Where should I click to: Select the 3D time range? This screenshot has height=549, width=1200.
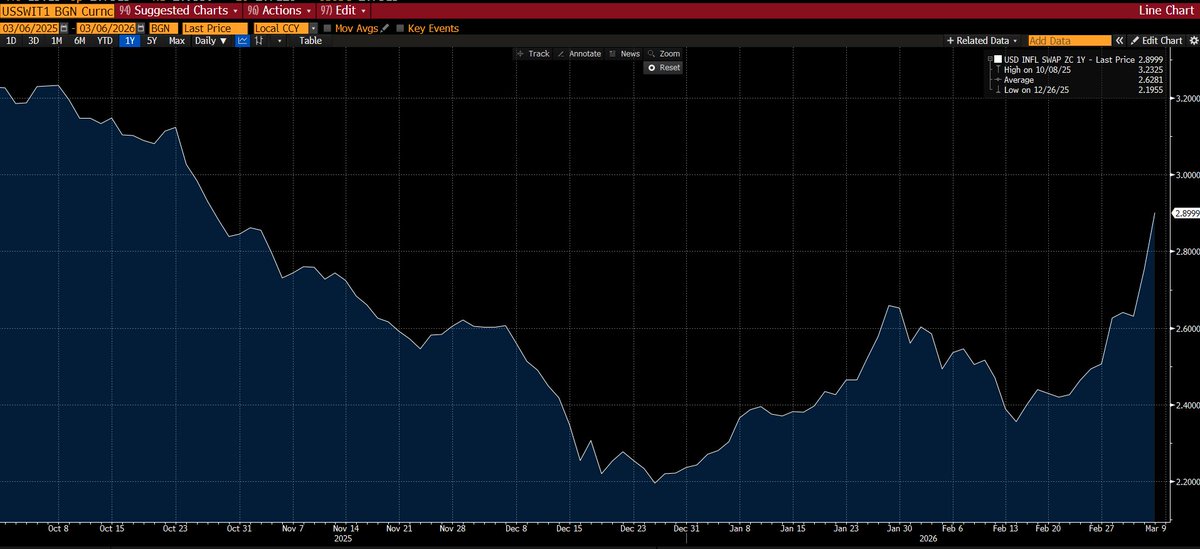click(33, 40)
